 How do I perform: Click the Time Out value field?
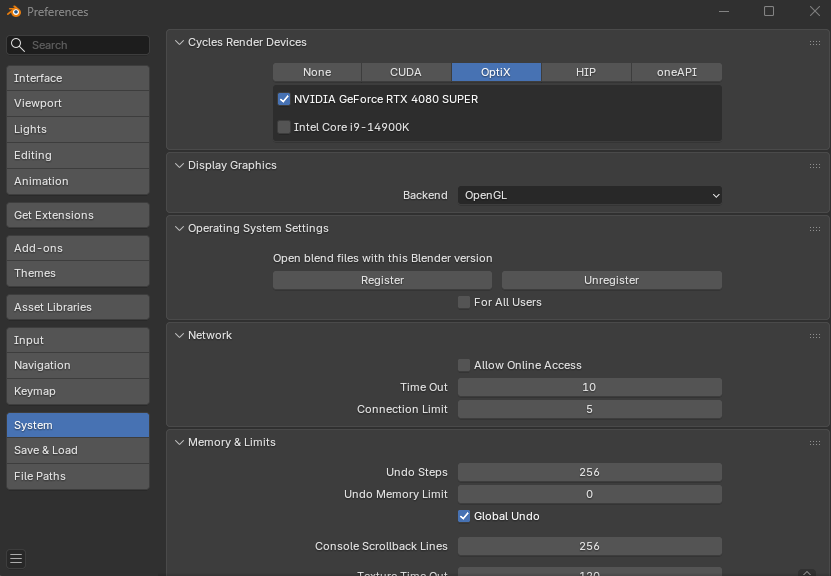click(589, 387)
